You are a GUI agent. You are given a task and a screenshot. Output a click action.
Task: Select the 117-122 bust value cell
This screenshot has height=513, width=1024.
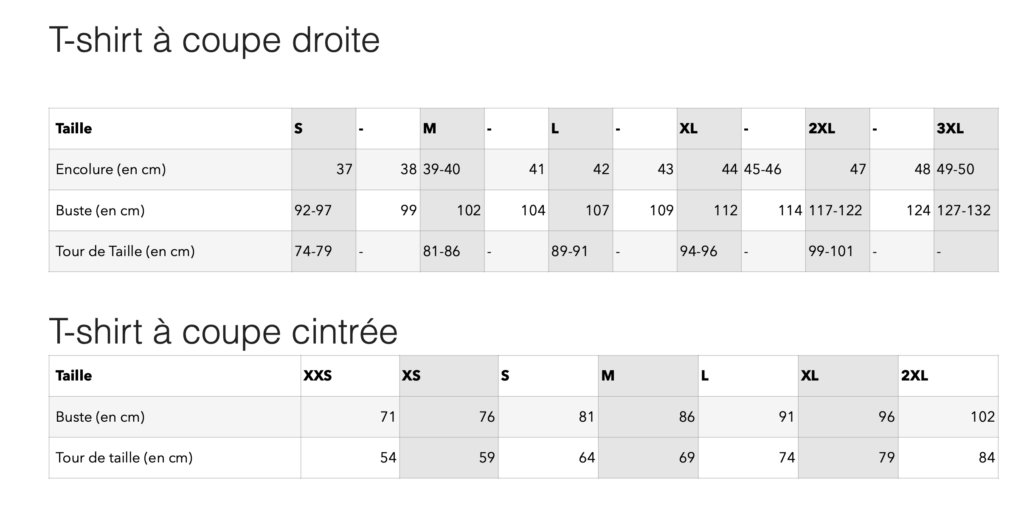[x=837, y=210]
